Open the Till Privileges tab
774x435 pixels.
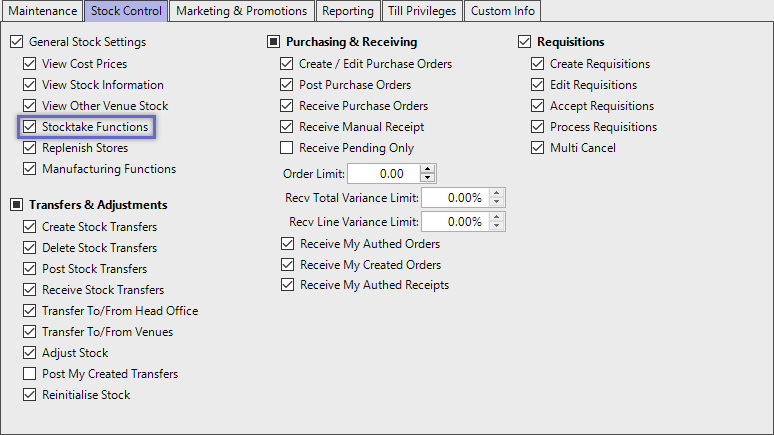pos(423,11)
